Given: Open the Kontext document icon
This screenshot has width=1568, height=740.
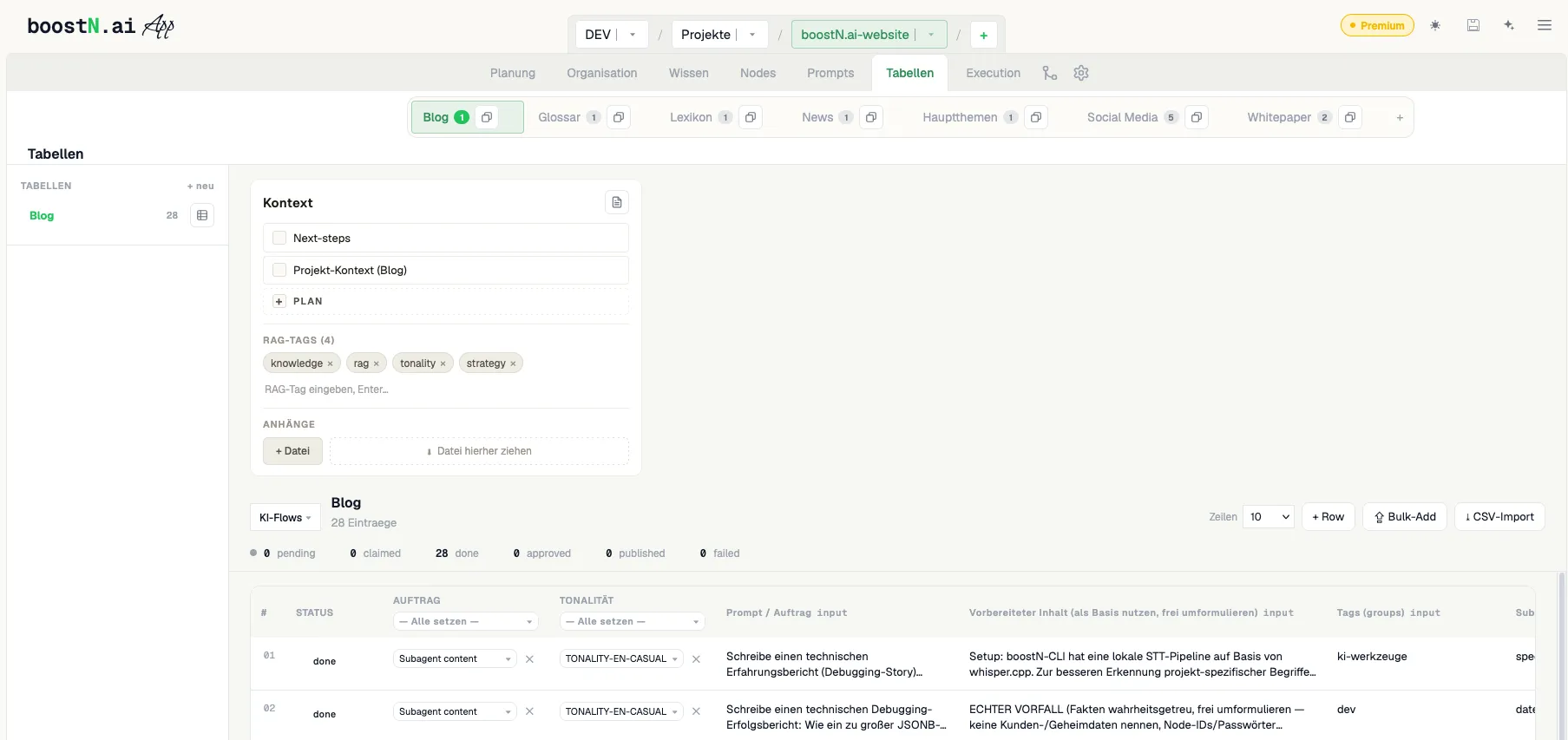Looking at the screenshot, I should pos(617,202).
